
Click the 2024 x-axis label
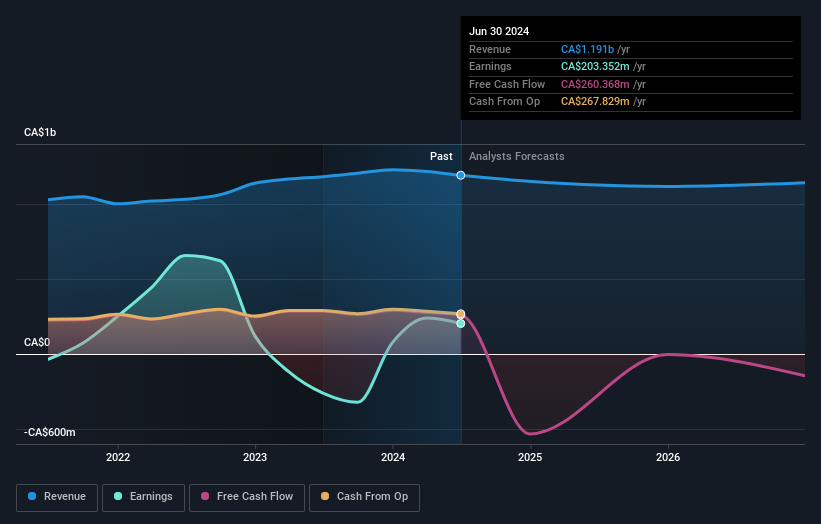pyautogui.click(x=393, y=457)
